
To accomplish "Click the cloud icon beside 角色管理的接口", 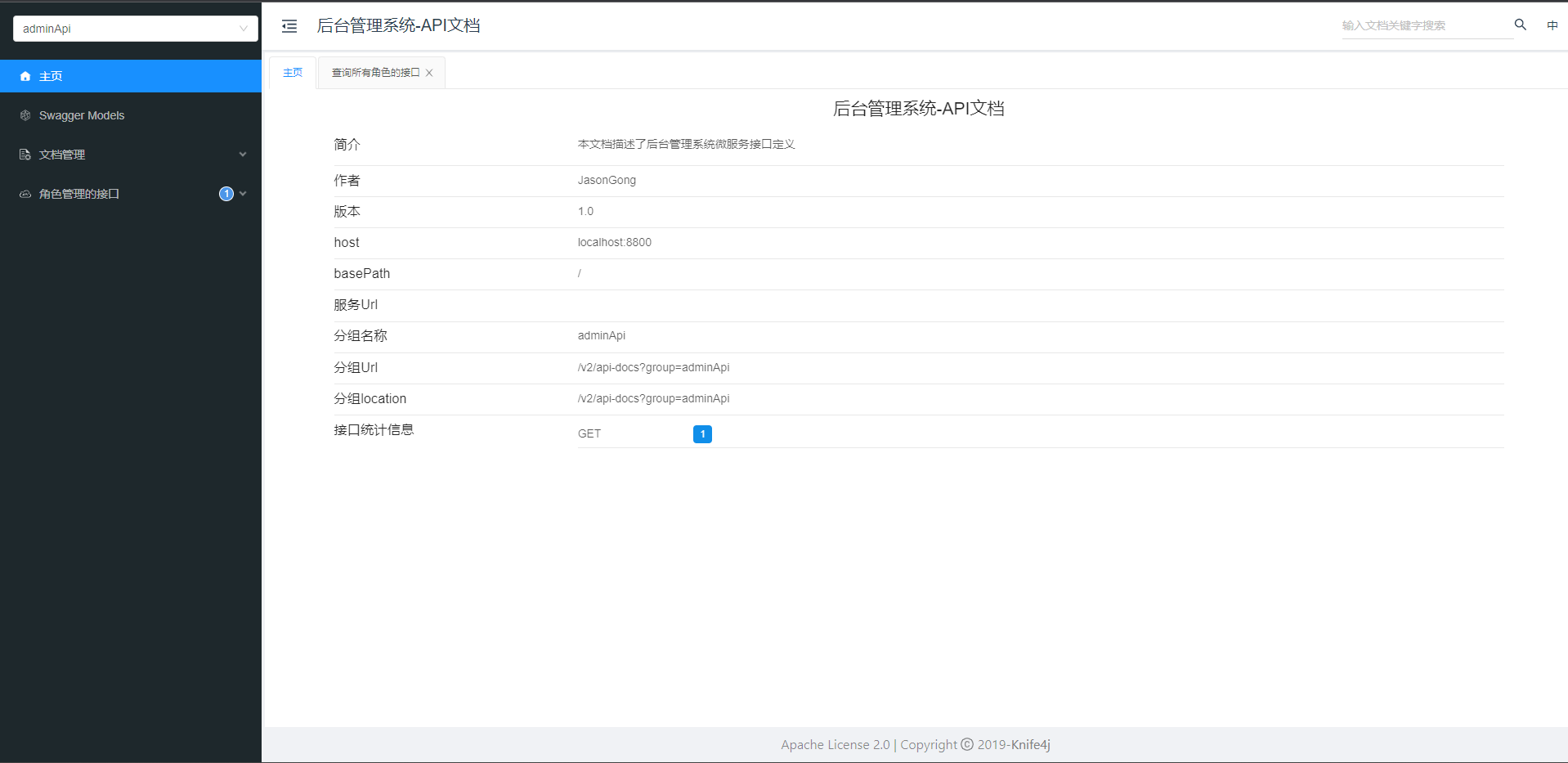I will 25,194.
